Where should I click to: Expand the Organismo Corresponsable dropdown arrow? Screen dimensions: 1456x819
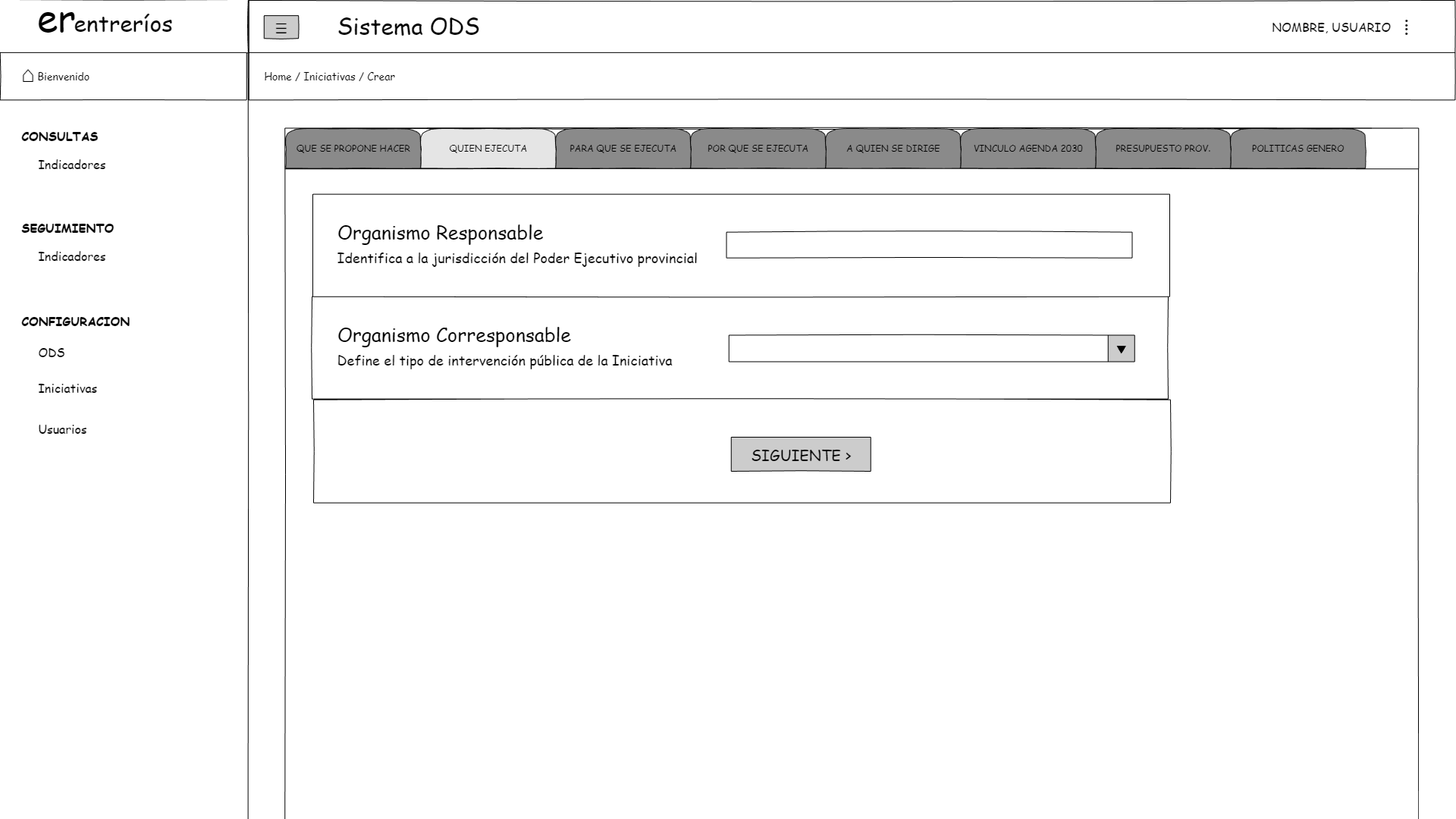(1121, 349)
